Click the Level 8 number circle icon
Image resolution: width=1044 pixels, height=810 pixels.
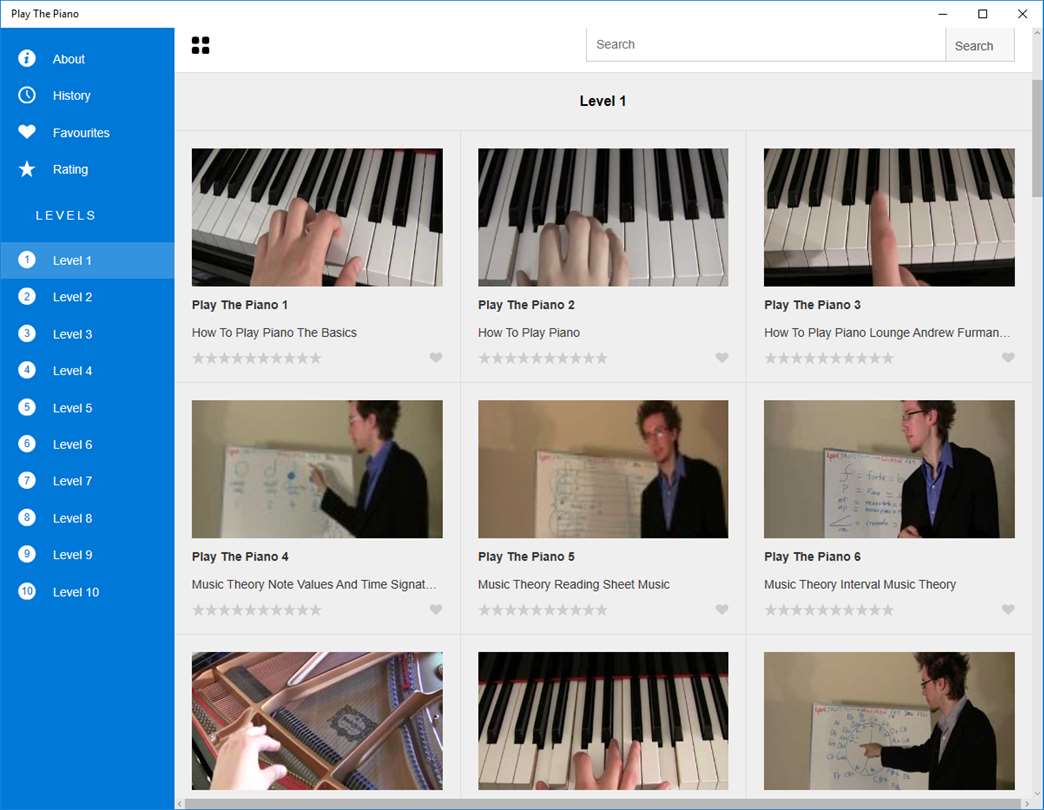(27, 518)
